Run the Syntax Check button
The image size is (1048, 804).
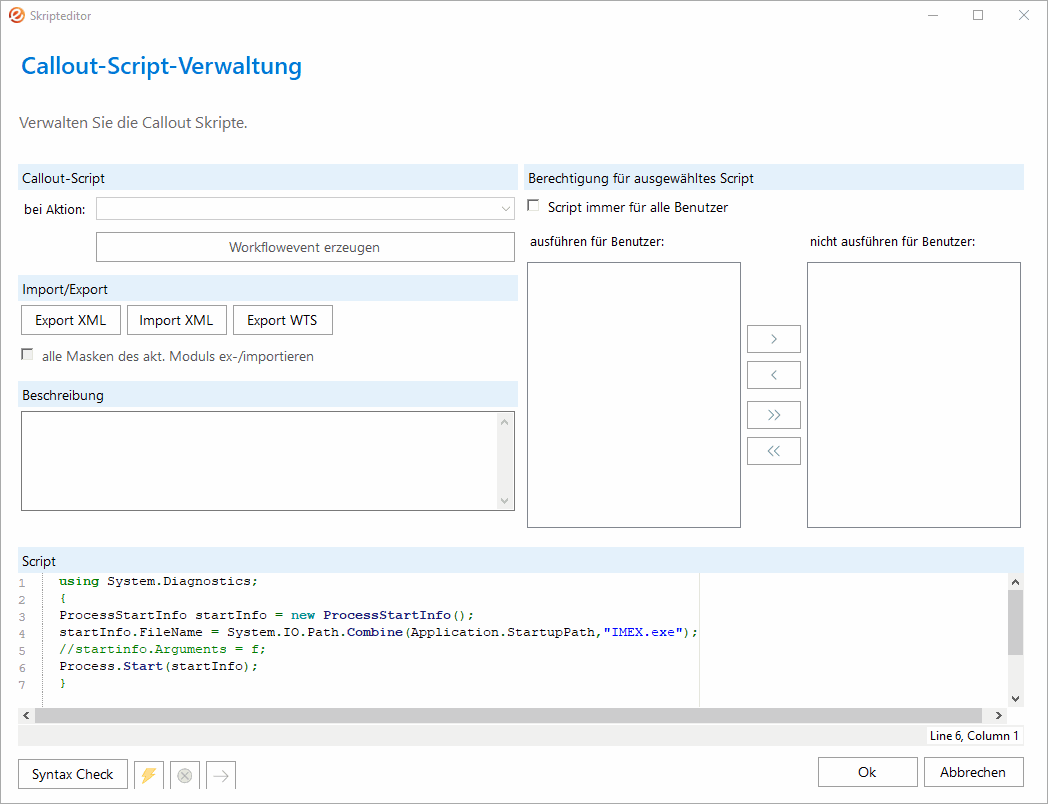[x=73, y=775]
